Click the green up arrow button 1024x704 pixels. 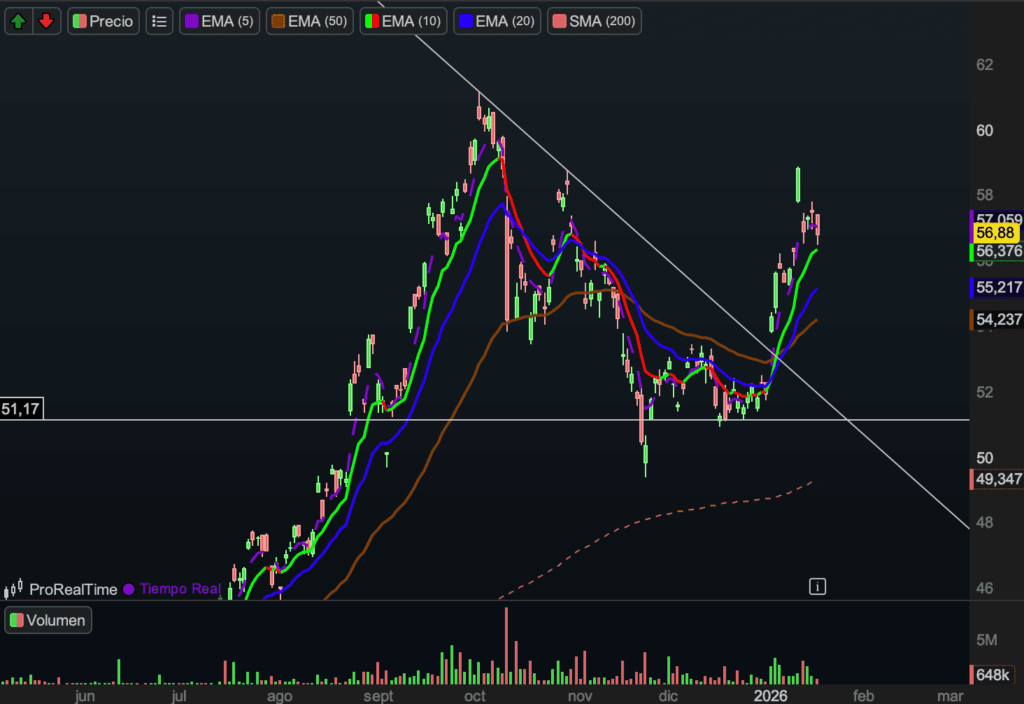19,21
